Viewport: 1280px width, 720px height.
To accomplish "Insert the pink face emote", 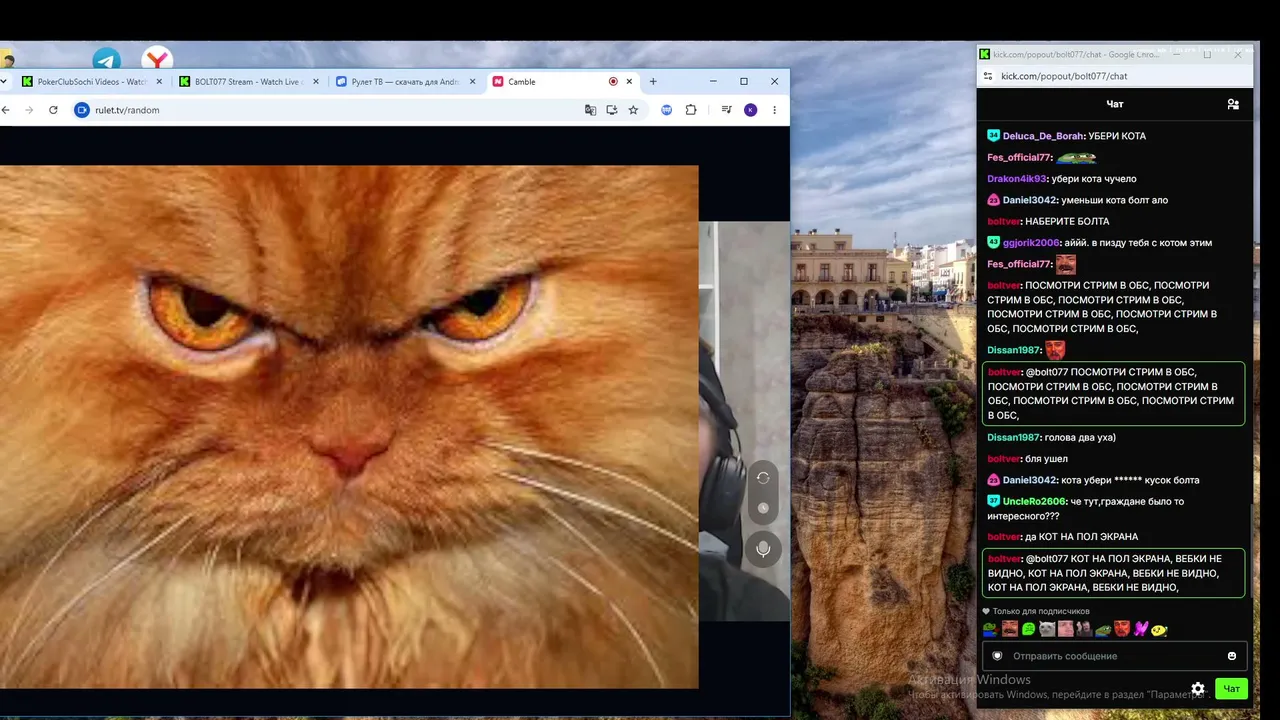I will (x=1066, y=630).
